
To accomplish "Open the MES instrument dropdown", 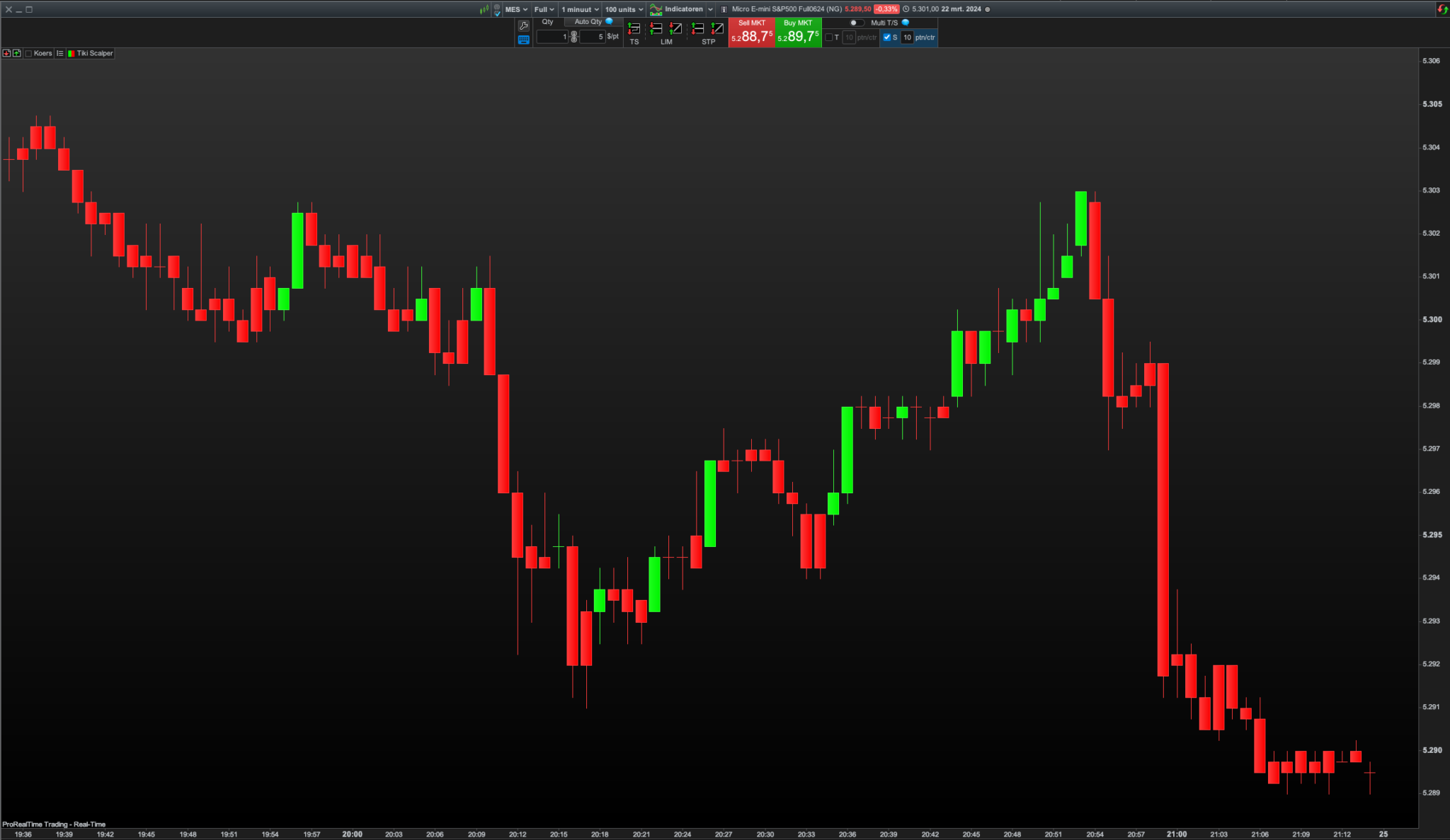I will [516, 9].
